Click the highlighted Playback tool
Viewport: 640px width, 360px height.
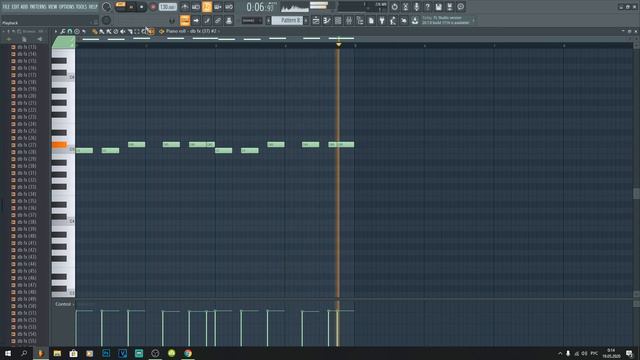(151, 31)
